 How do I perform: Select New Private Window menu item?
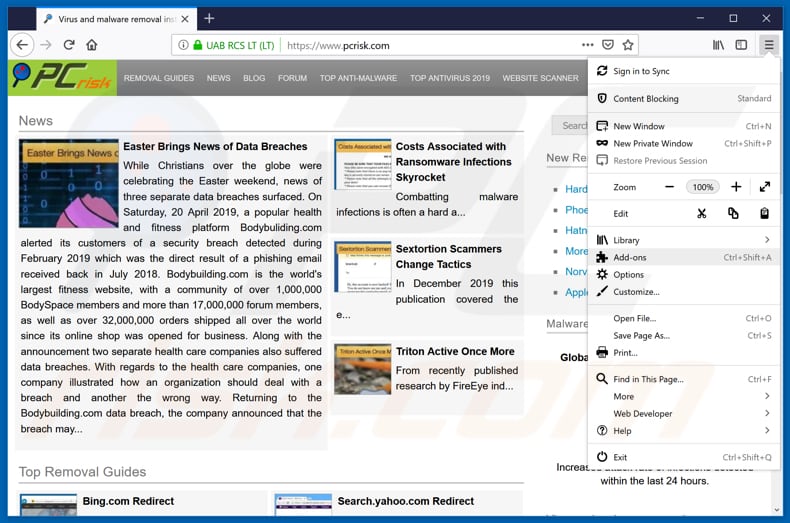click(x=652, y=143)
